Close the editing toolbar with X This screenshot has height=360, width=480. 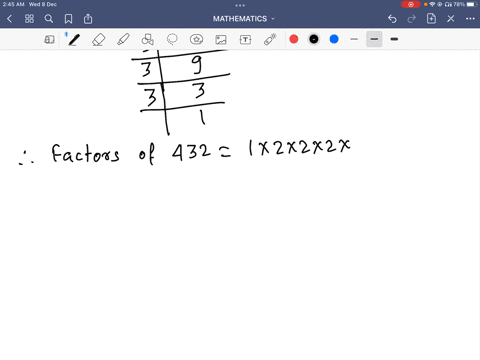coord(451,19)
